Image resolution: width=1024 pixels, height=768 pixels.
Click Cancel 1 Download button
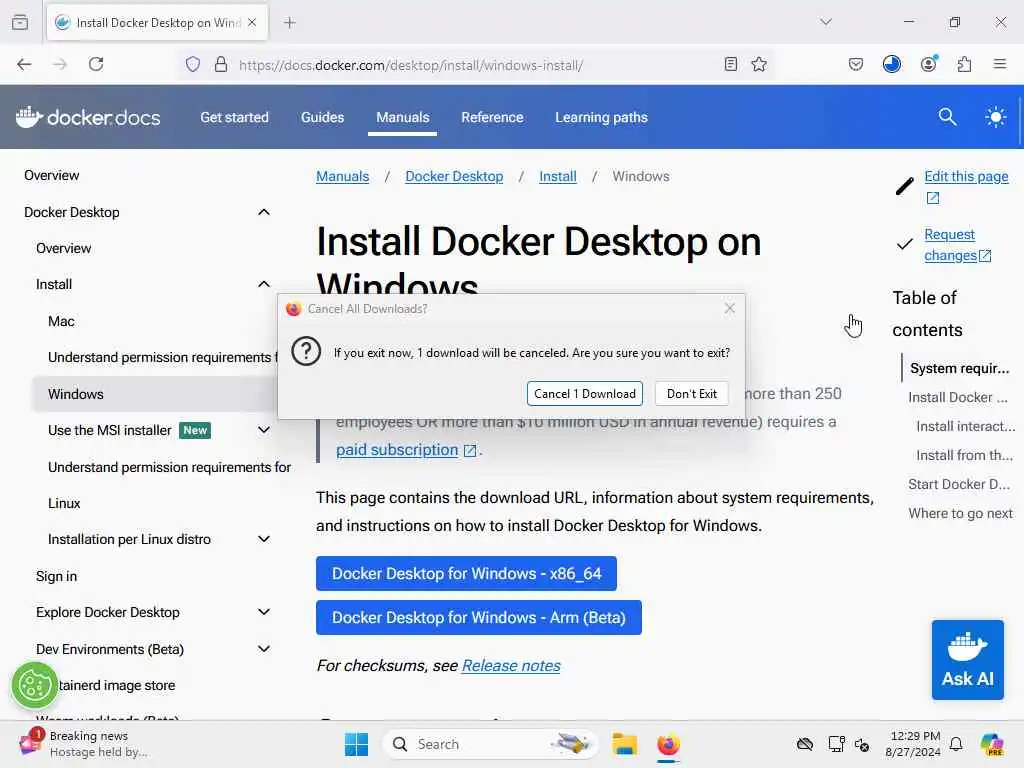point(584,394)
